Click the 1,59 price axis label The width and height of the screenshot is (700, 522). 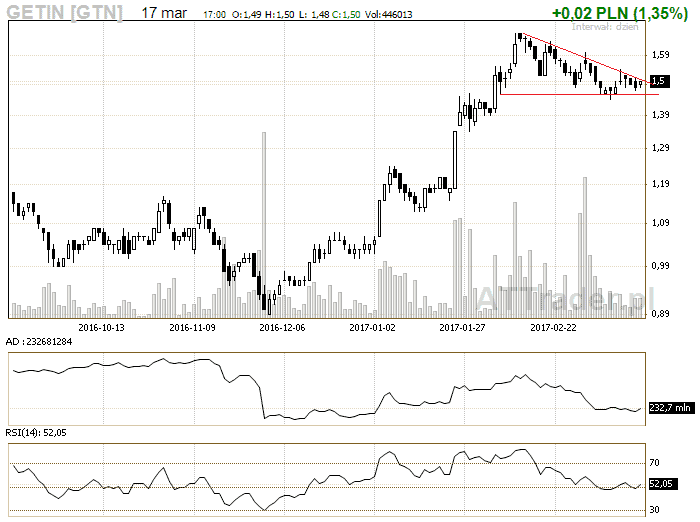coord(659,54)
